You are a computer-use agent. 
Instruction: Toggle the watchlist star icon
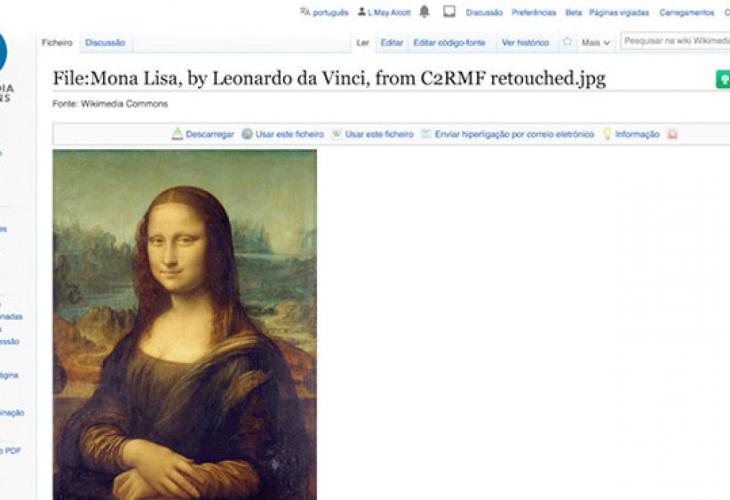tap(567, 42)
